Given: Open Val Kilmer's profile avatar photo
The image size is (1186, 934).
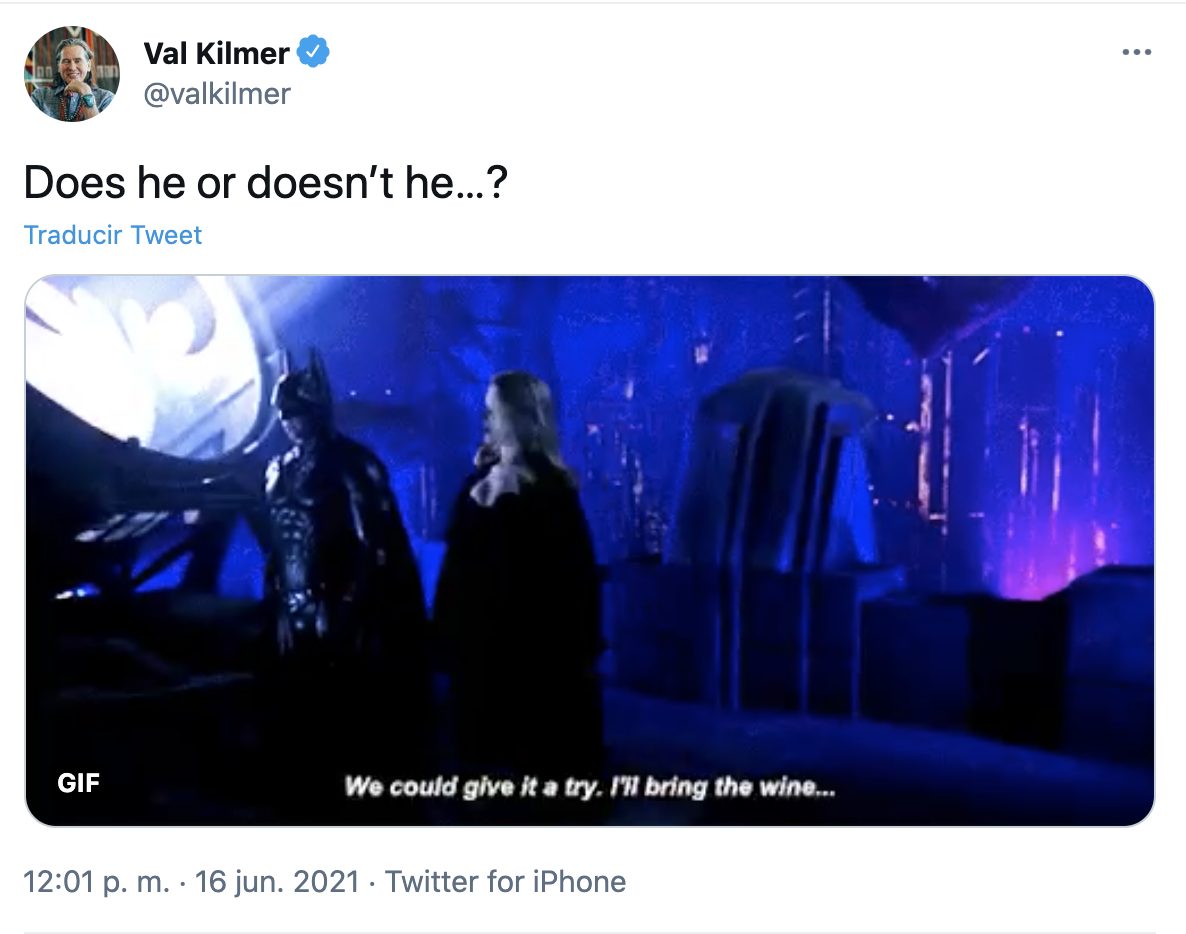Looking at the screenshot, I should click(x=72, y=75).
